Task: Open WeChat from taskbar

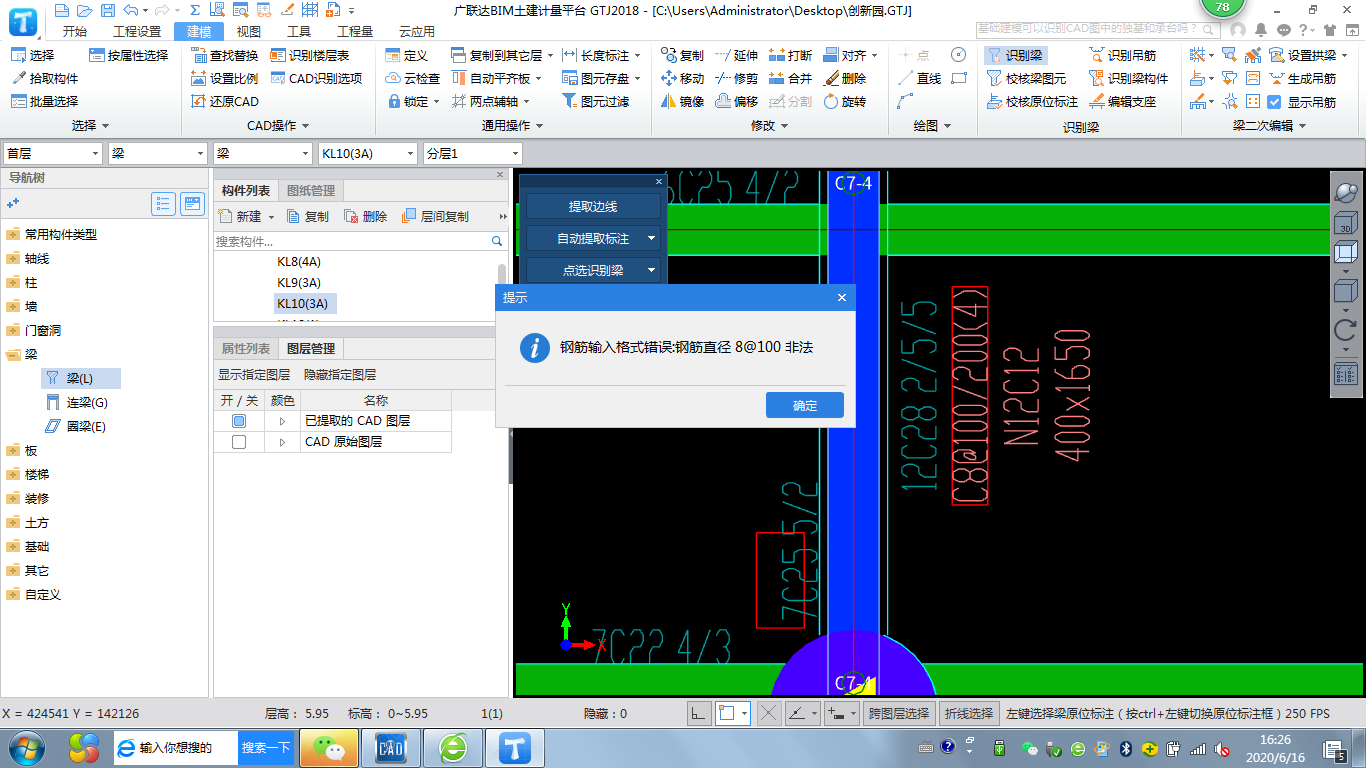Action: pyautogui.click(x=329, y=747)
